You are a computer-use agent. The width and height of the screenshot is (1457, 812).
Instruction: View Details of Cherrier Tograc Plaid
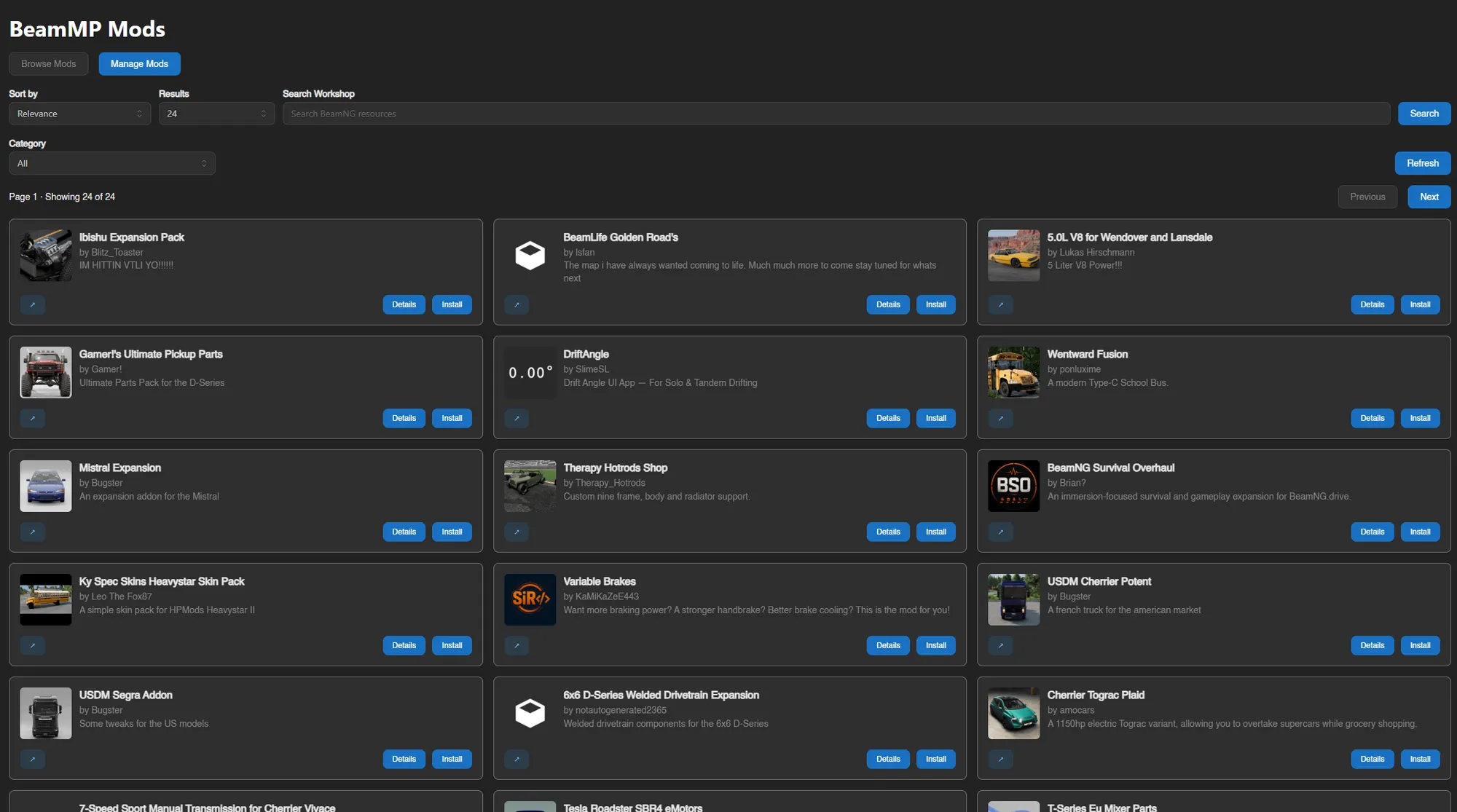(x=1372, y=759)
